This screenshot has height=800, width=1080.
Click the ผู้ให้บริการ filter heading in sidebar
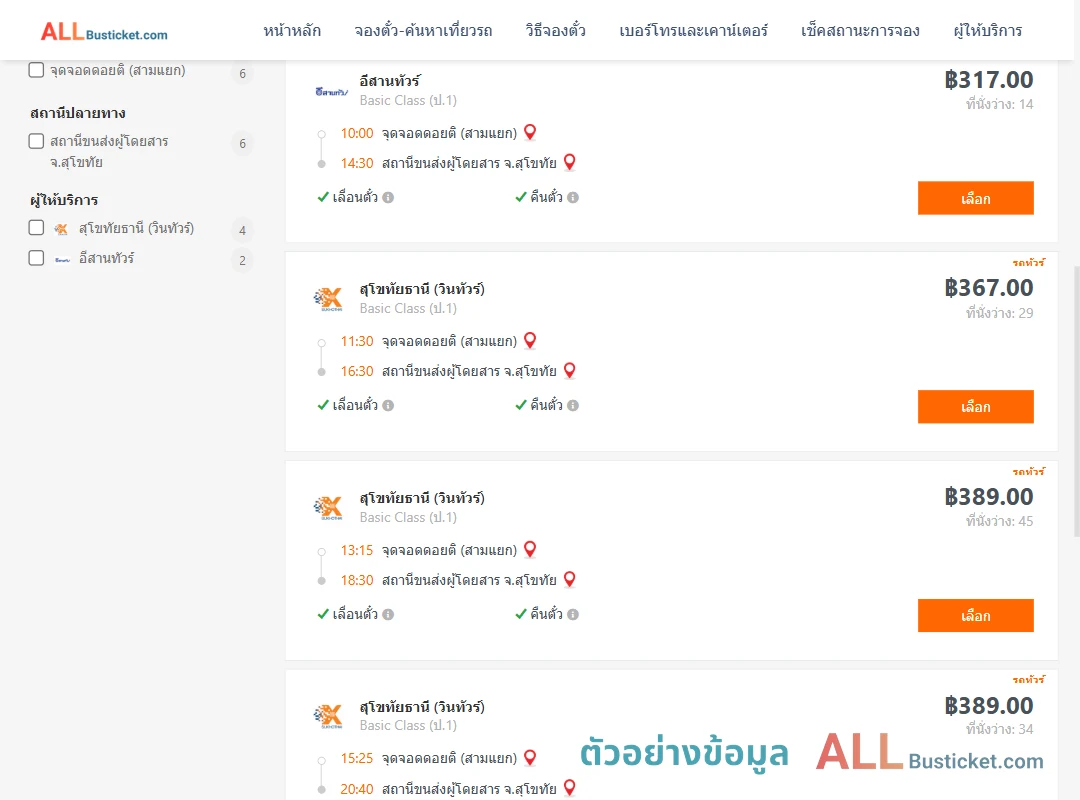(x=64, y=201)
